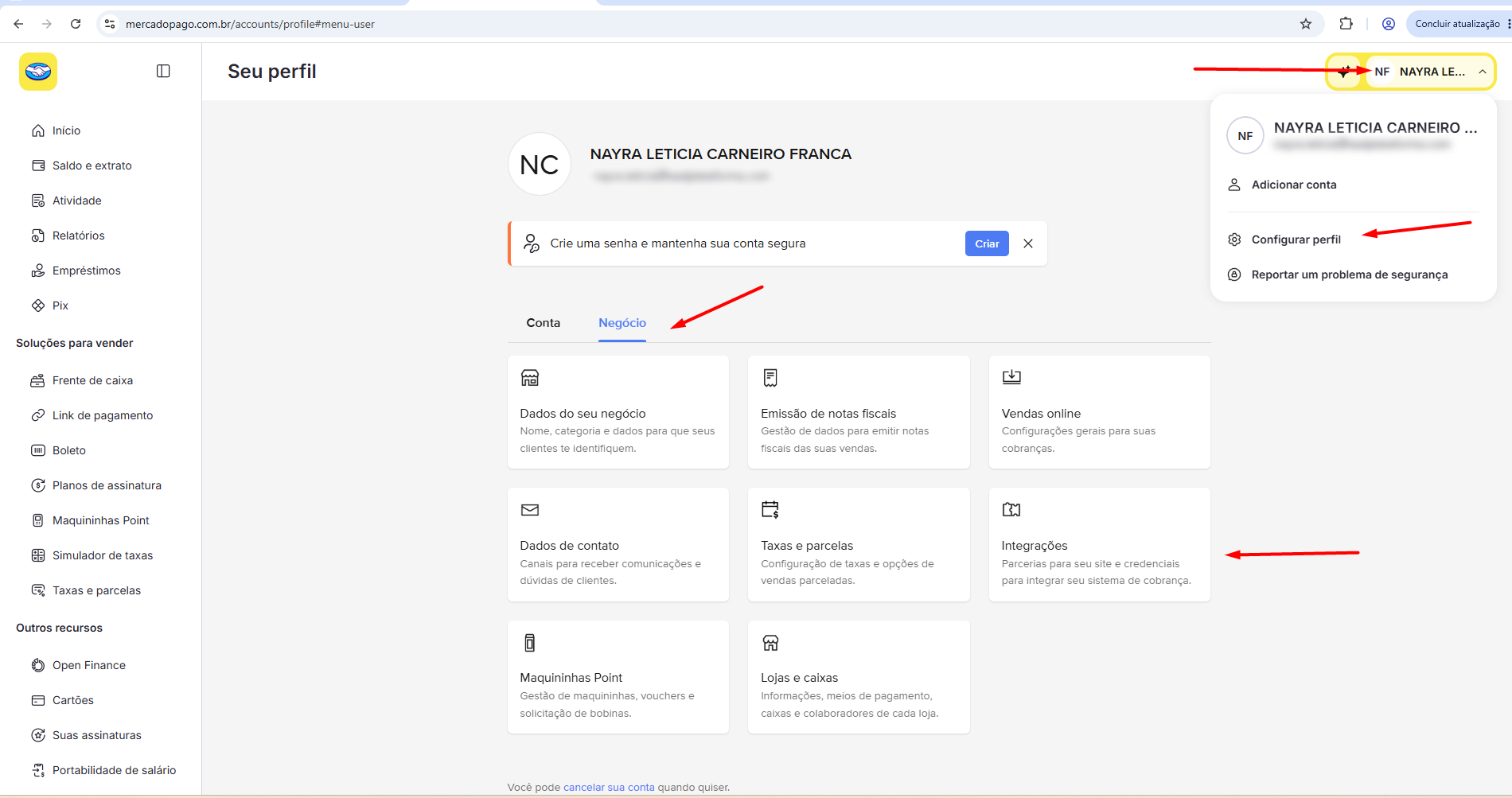Click the Início house icon
The width and height of the screenshot is (1512, 798).
pyautogui.click(x=38, y=130)
